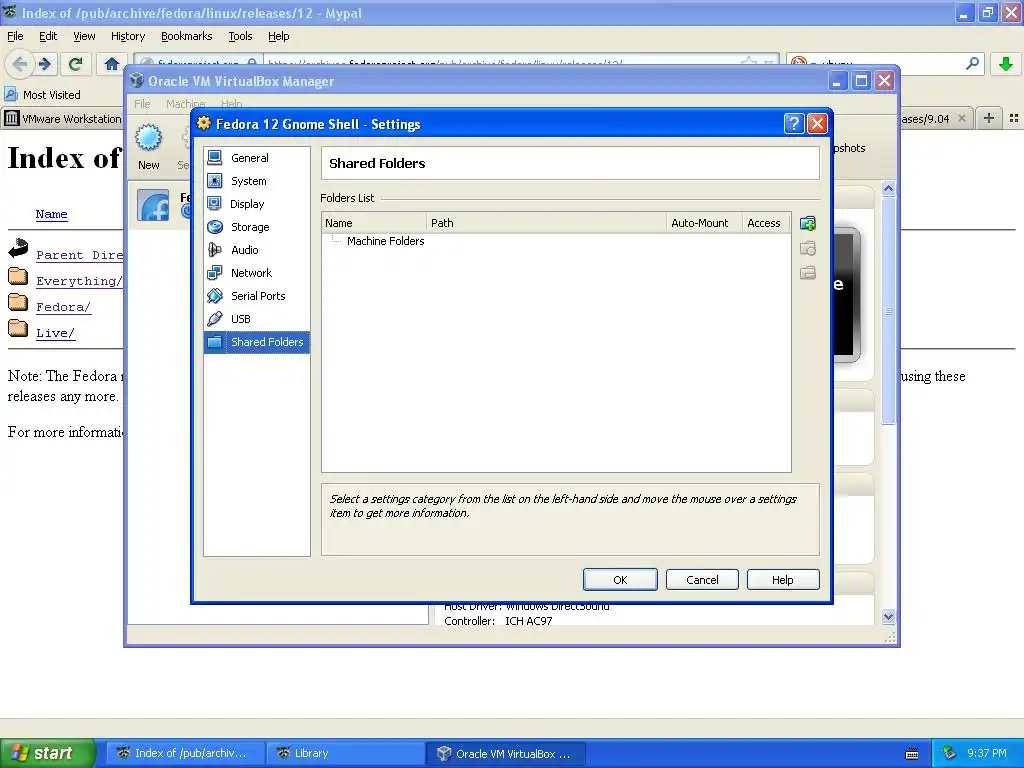Viewport: 1024px width, 768px height.
Task: Open Help menu in Mypal
Action: tap(278, 36)
